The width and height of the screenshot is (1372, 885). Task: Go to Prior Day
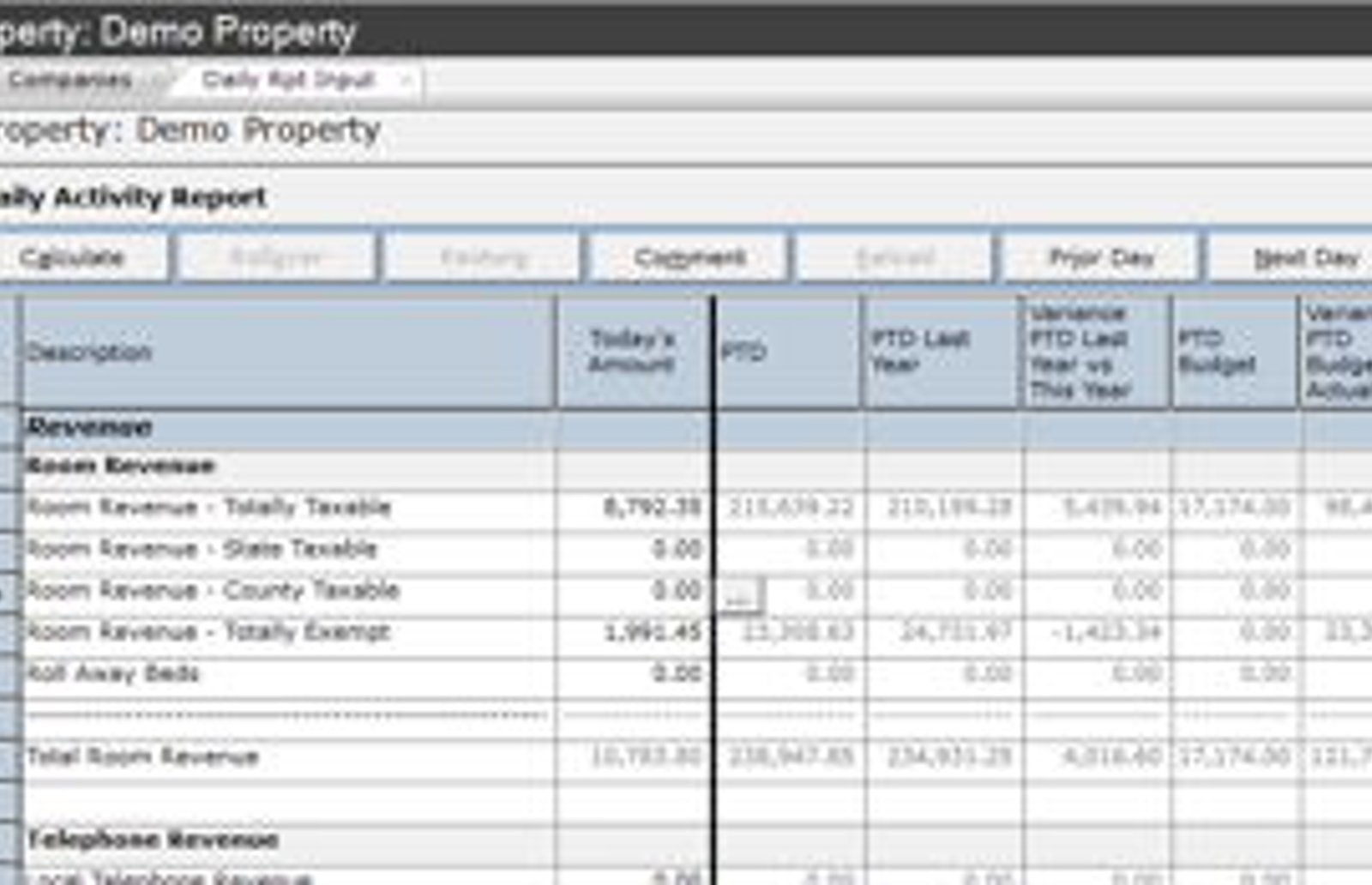[x=1100, y=257]
